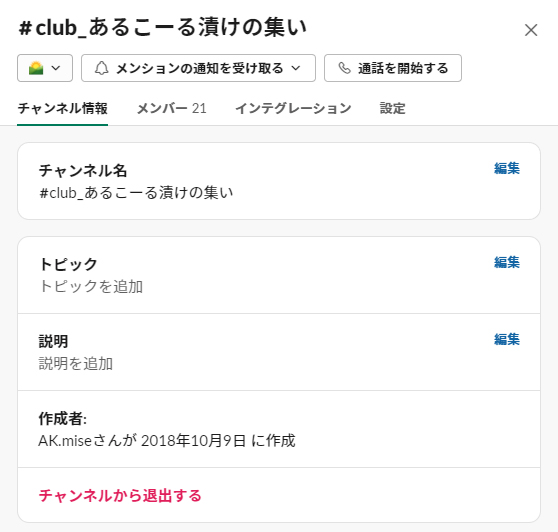Click the channel name #club_あるこーる漬けの集い row

(x=279, y=181)
